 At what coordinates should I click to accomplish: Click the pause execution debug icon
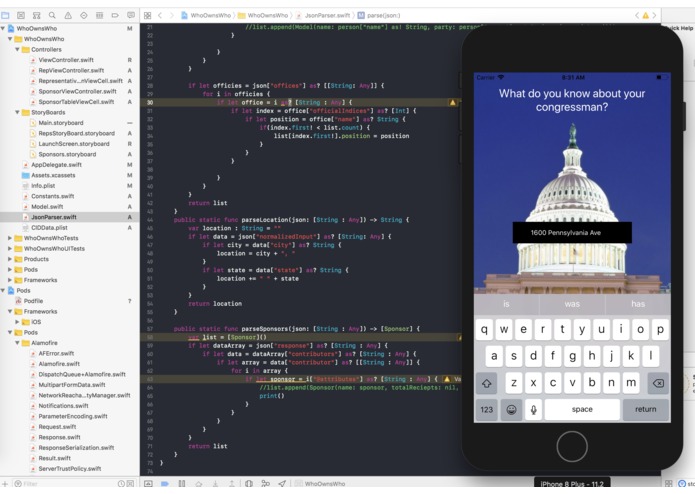pos(182,484)
